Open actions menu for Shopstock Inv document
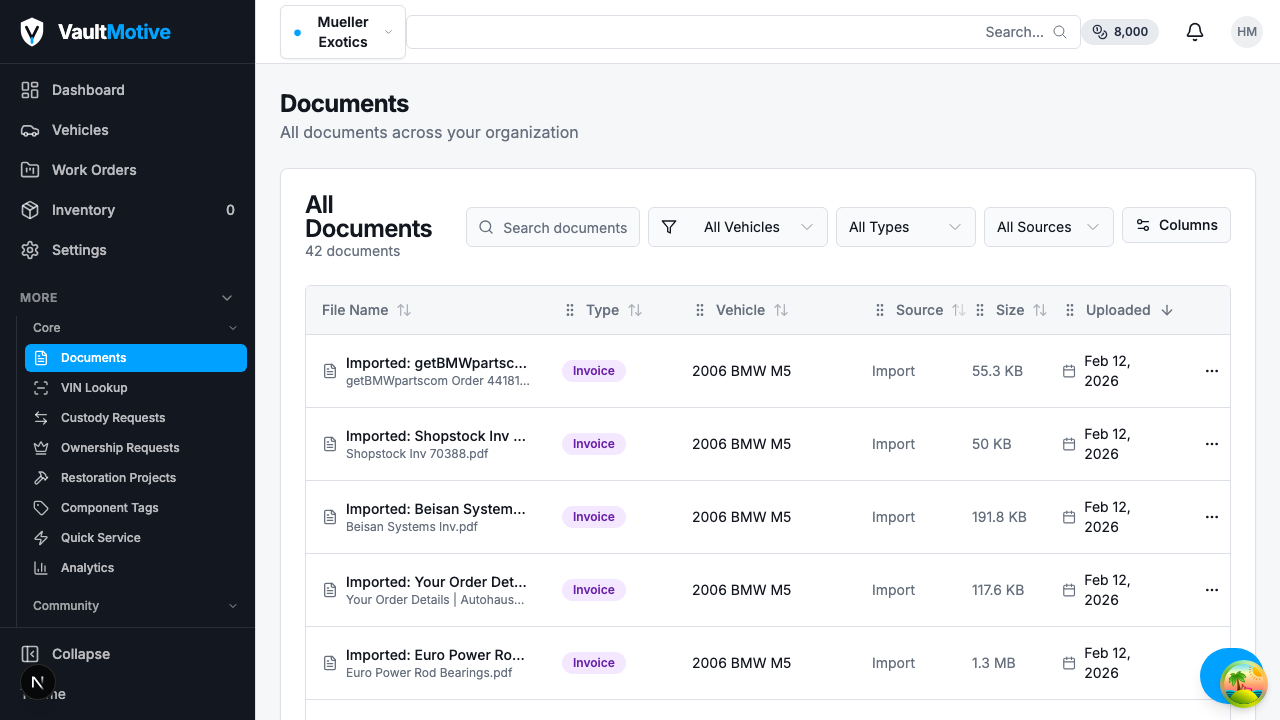 (x=1212, y=444)
